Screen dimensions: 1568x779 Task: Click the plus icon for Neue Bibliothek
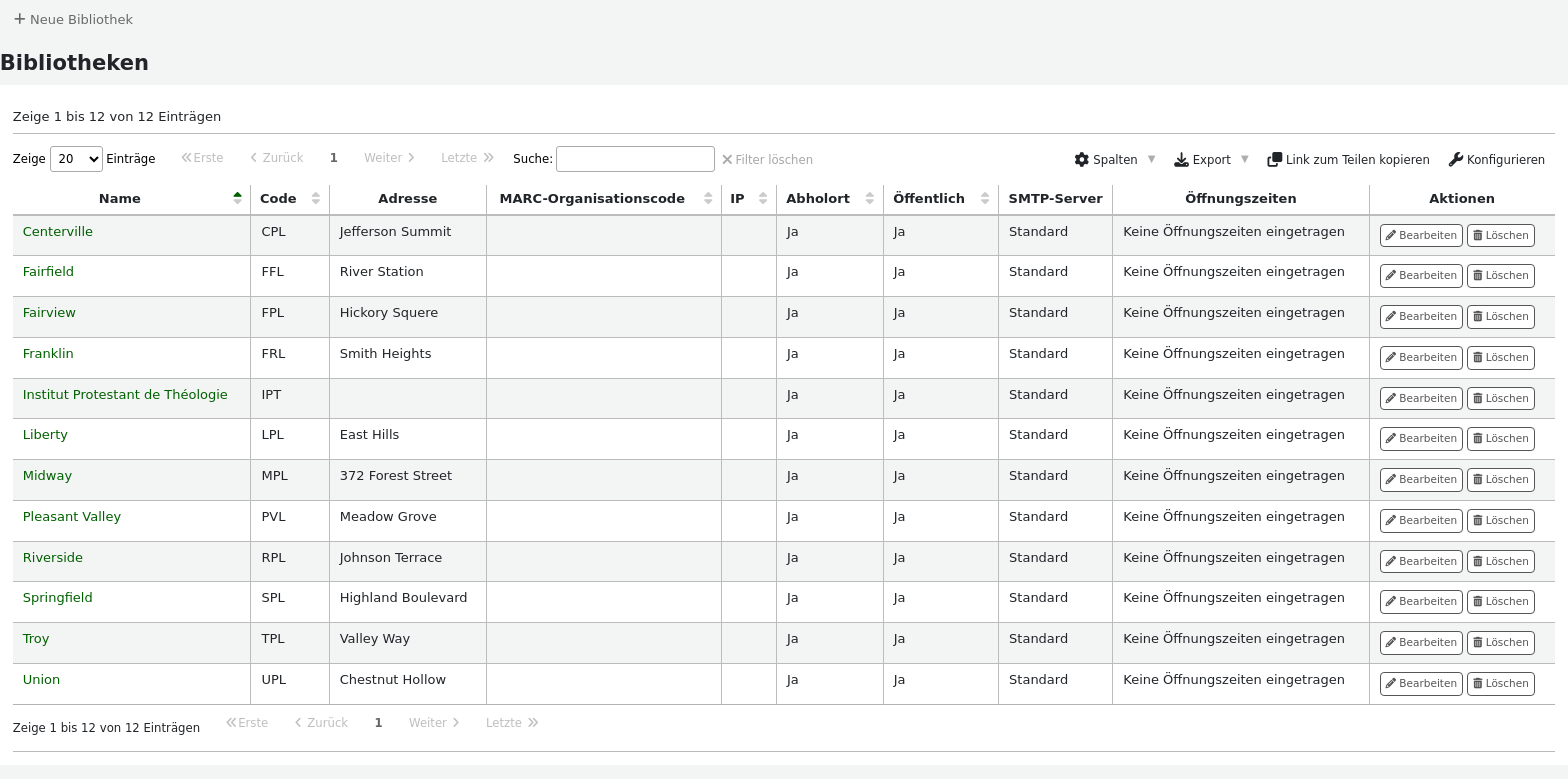click(x=19, y=19)
